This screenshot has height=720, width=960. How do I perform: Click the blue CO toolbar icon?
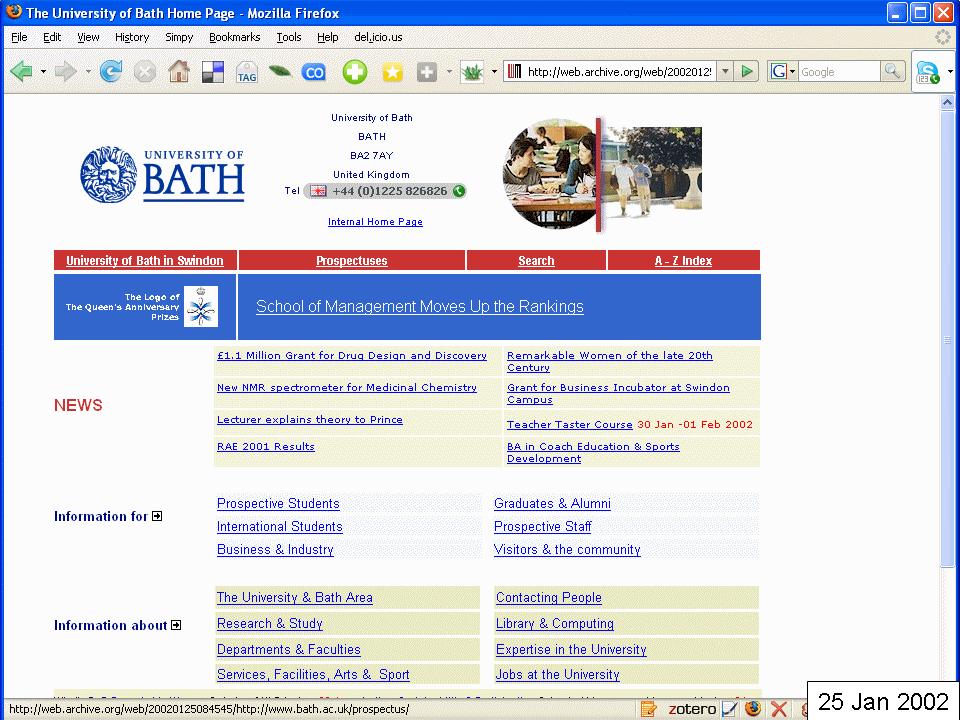pyautogui.click(x=314, y=72)
